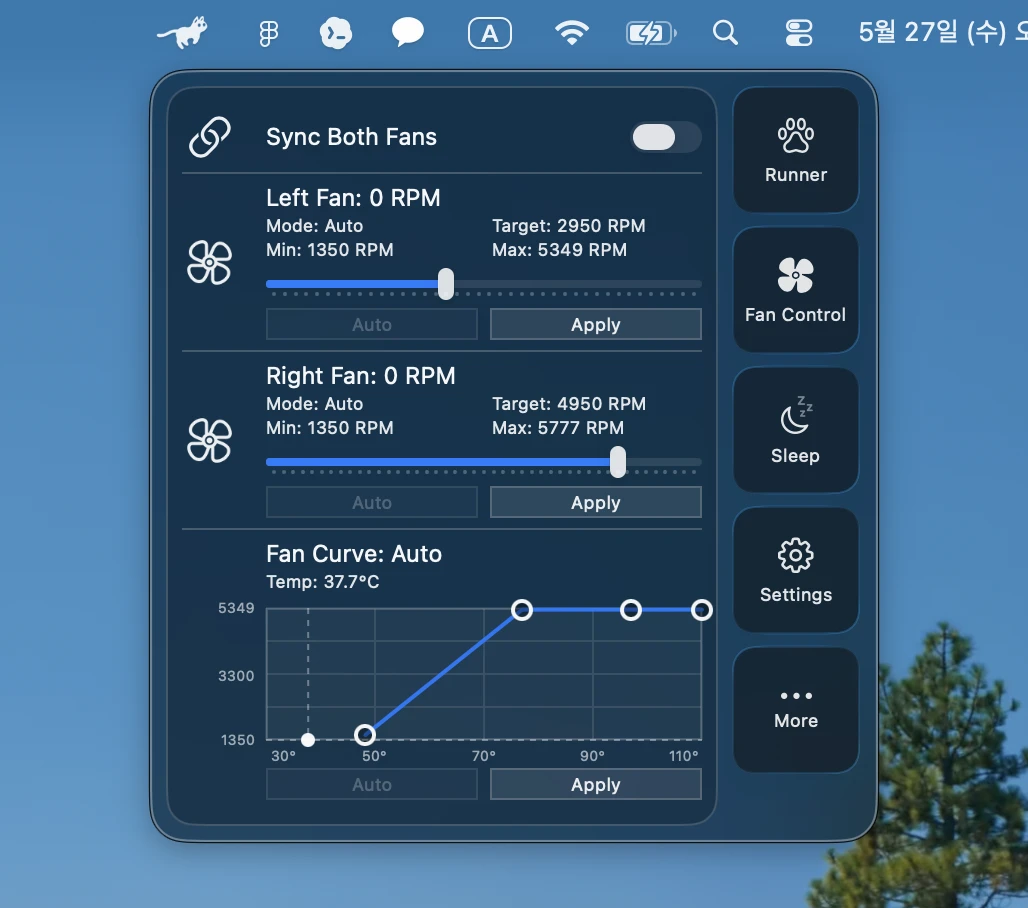Click Auto button under Fan Curve

372,784
